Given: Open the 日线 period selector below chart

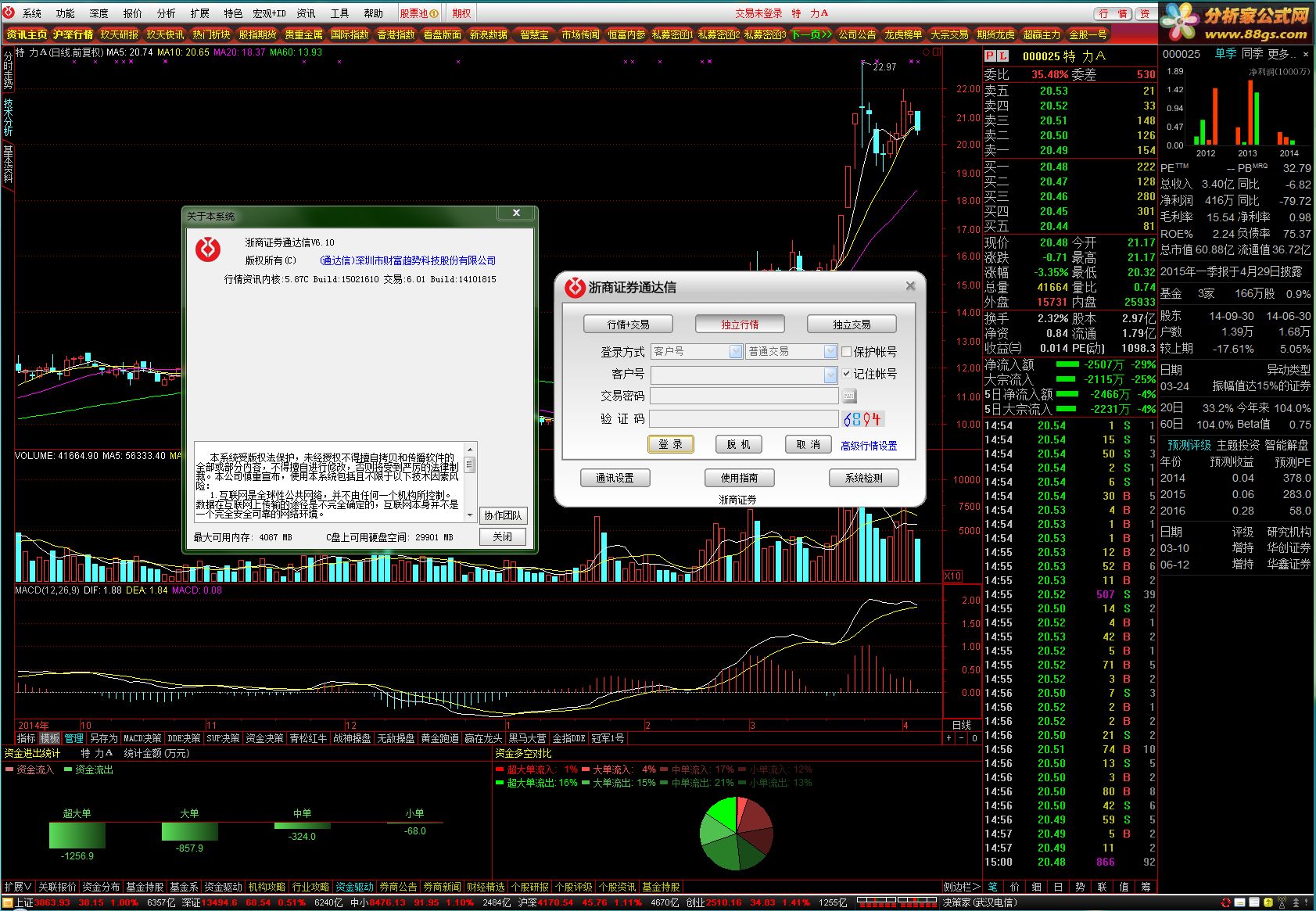Looking at the screenshot, I should tap(962, 726).
